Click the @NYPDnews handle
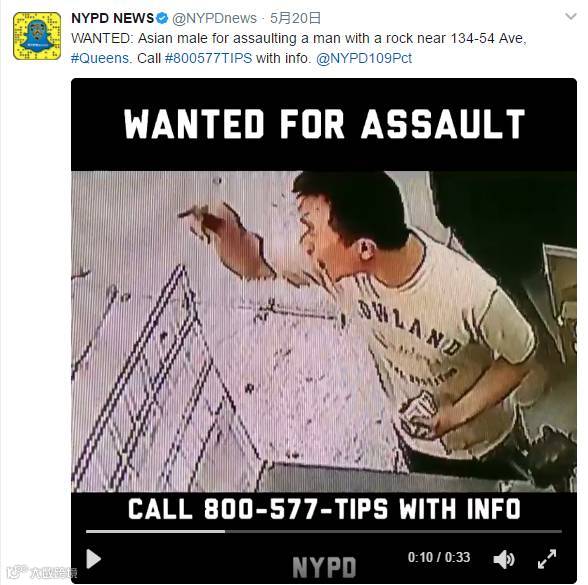Screen dimensions: 588x585 point(214,18)
